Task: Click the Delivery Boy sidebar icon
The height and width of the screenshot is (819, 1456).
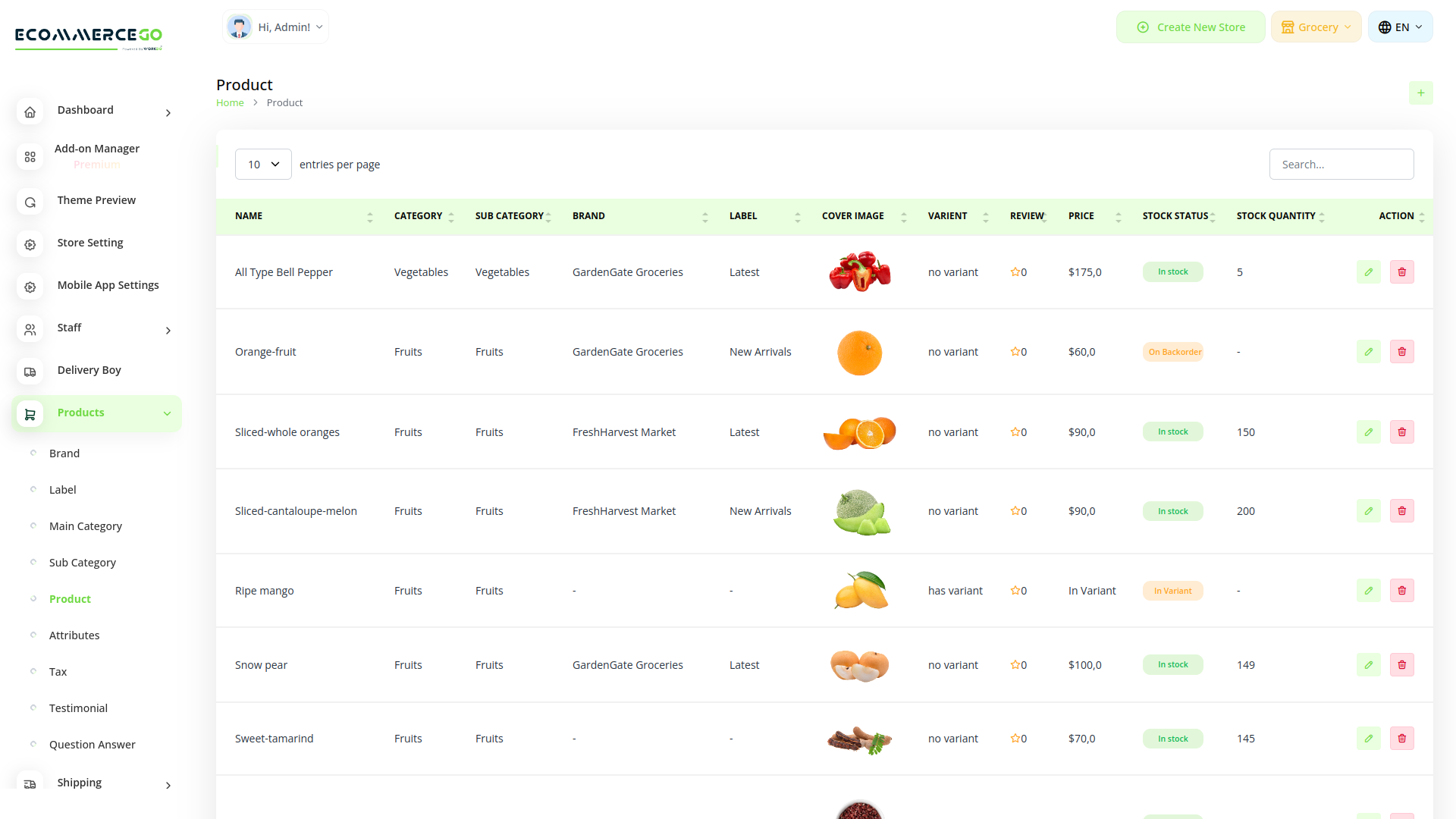Action: point(30,372)
